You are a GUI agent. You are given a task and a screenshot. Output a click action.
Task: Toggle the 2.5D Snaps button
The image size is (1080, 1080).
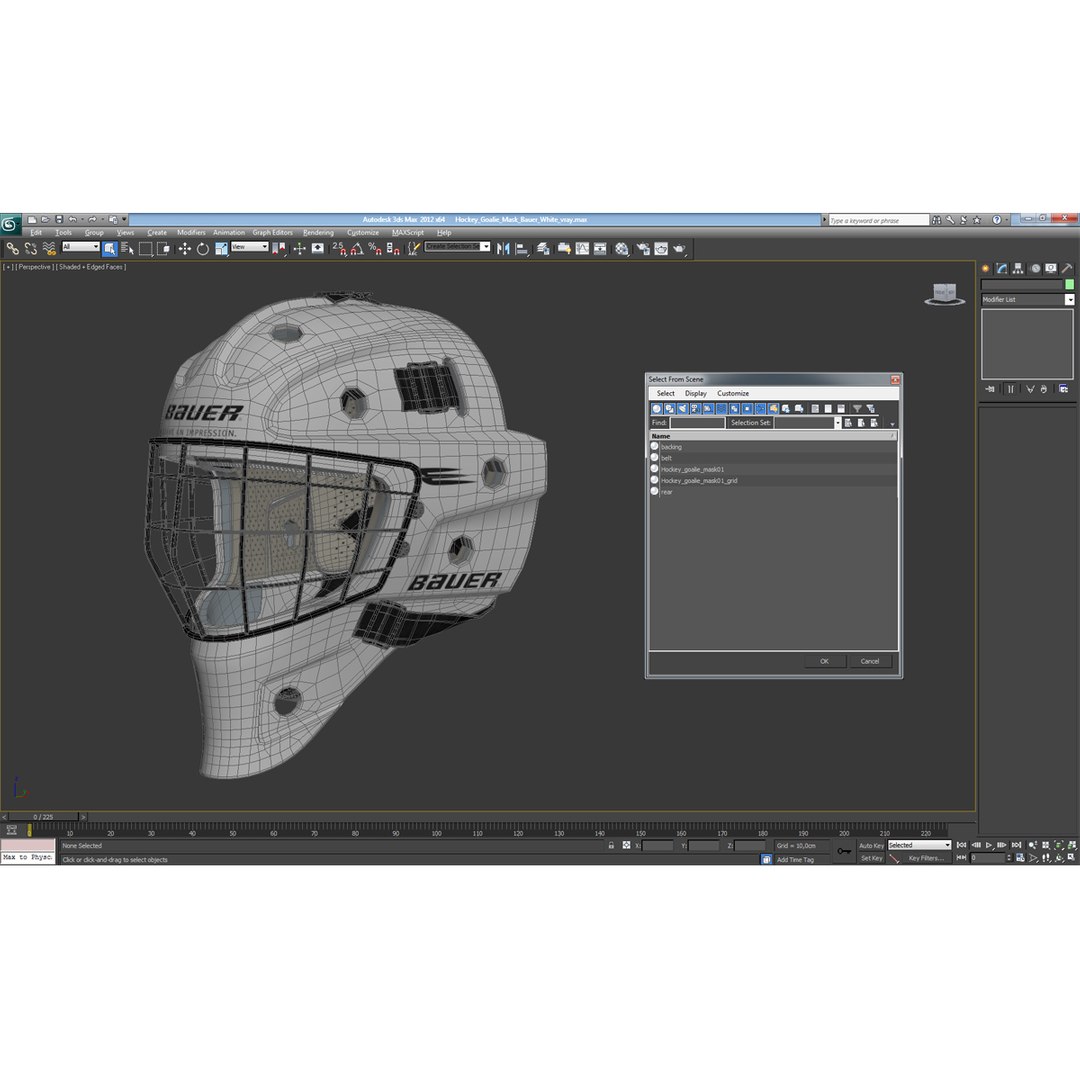pos(339,249)
